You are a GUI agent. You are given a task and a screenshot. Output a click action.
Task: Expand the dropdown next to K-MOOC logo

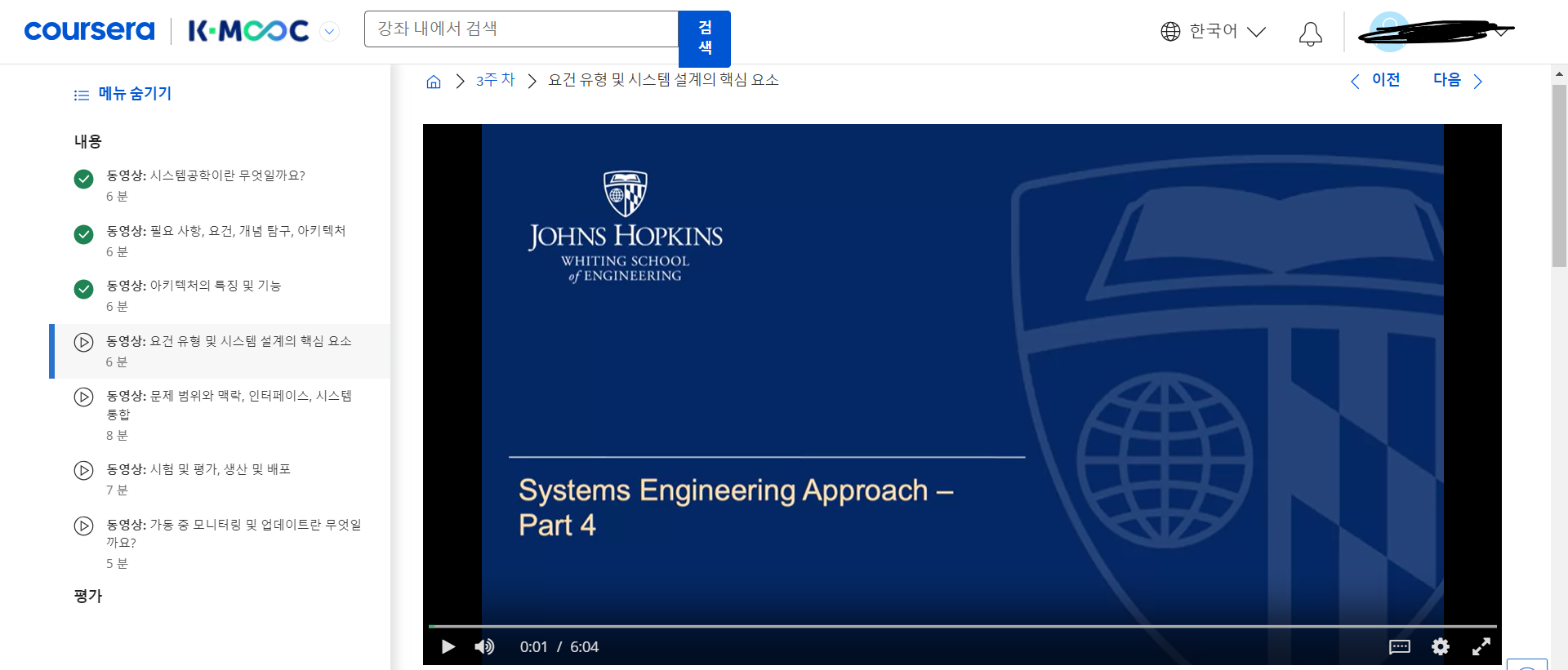[x=329, y=32]
